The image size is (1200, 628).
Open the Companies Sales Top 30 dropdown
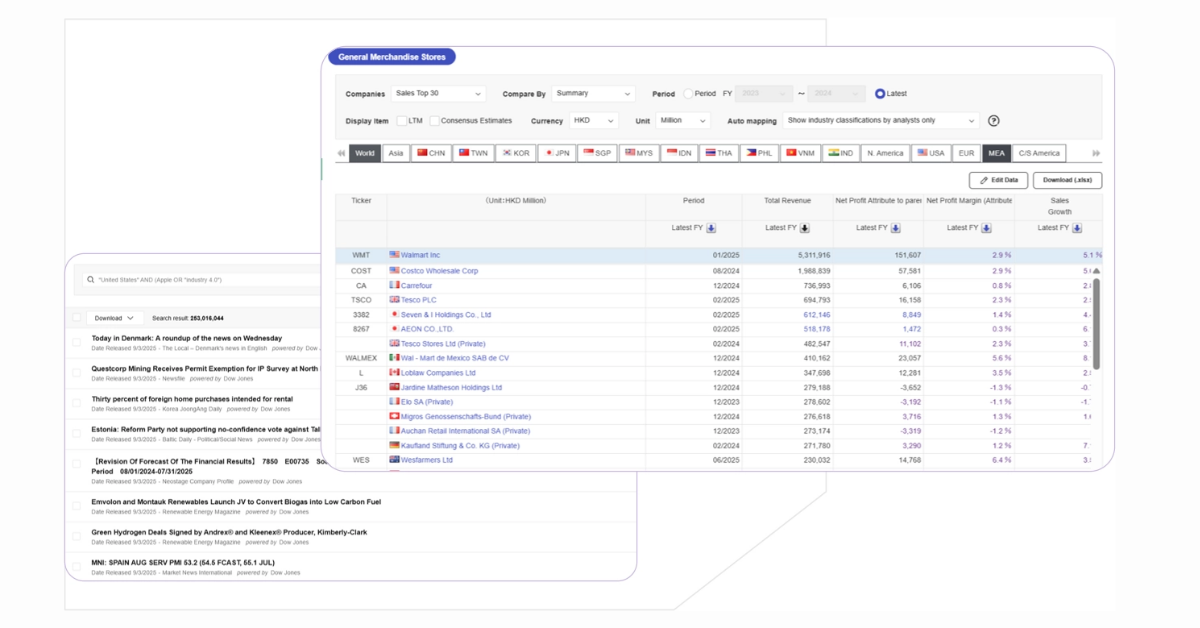point(438,93)
